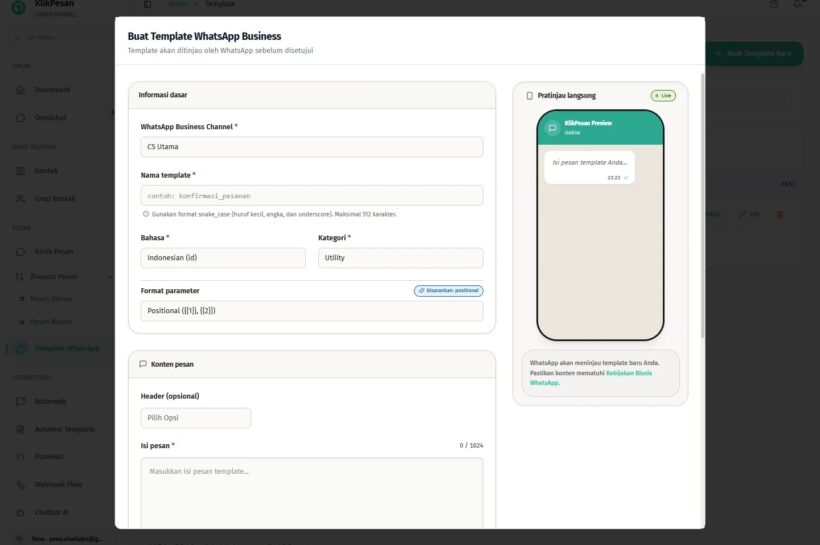Click the Kontak sidebar icon
The image size is (820, 545).
pyautogui.click(x=21, y=170)
